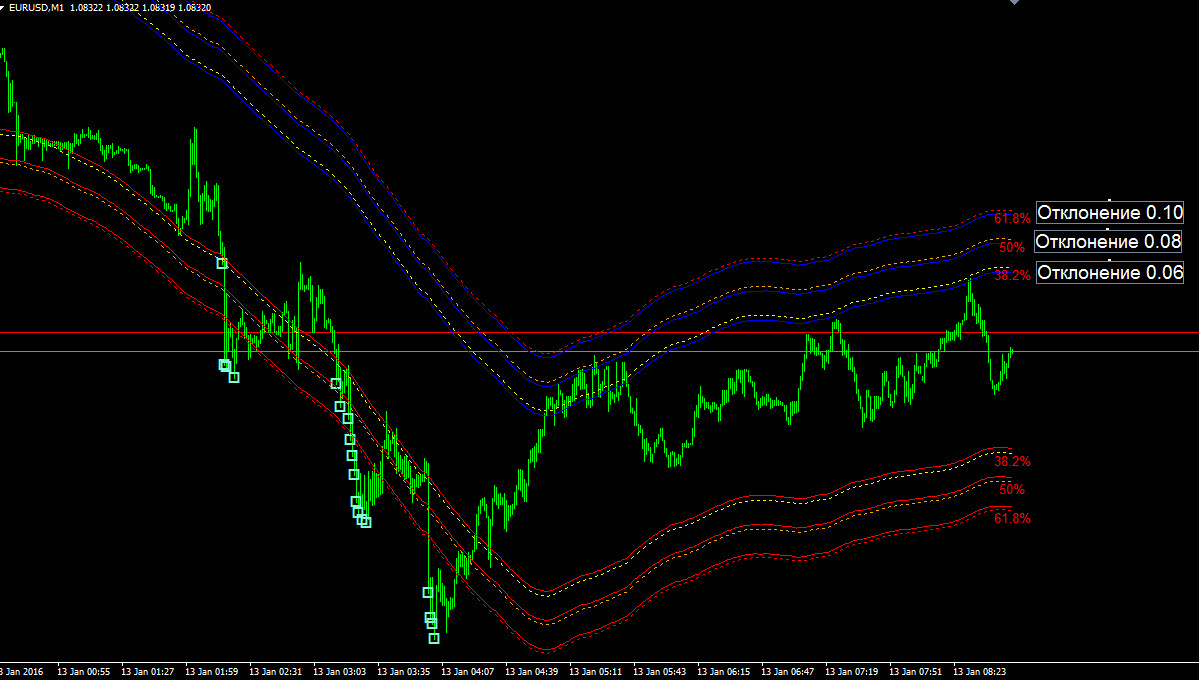
Task: Click the 13 Jan 03:03 time label
Action: 340,672
